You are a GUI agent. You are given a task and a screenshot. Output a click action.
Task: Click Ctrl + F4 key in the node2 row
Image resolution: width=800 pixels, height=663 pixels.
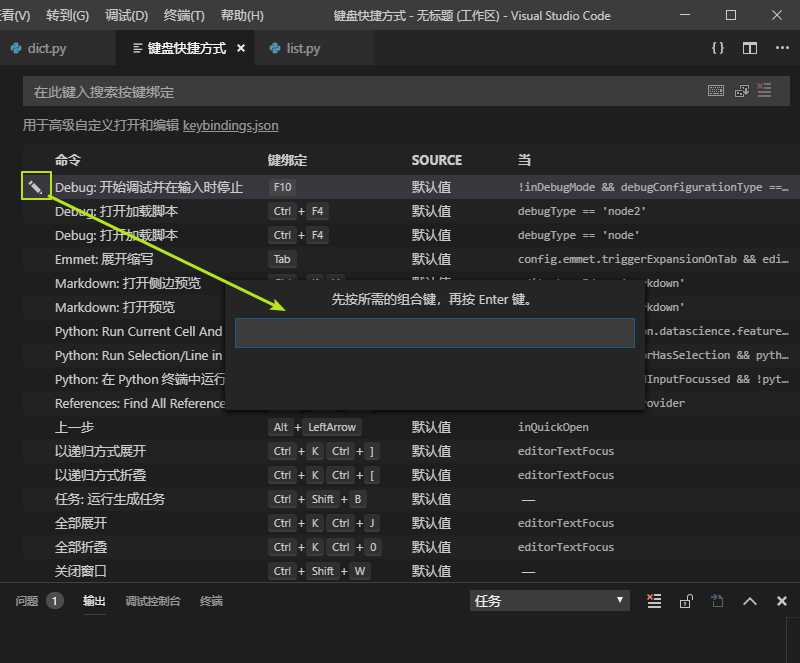tap(298, 211)
